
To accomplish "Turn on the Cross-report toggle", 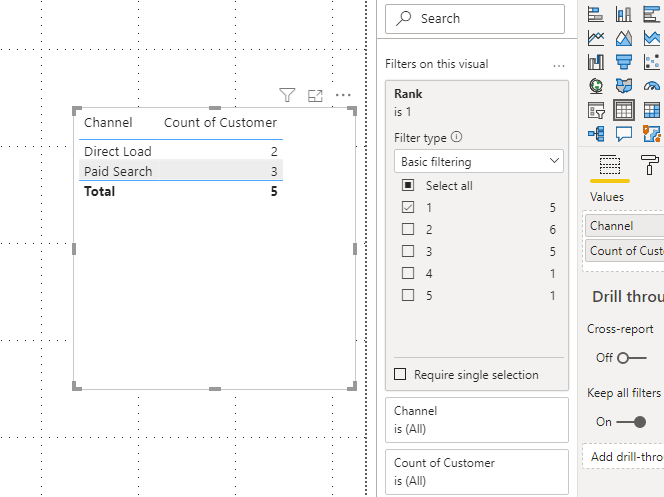I will 632,358.
